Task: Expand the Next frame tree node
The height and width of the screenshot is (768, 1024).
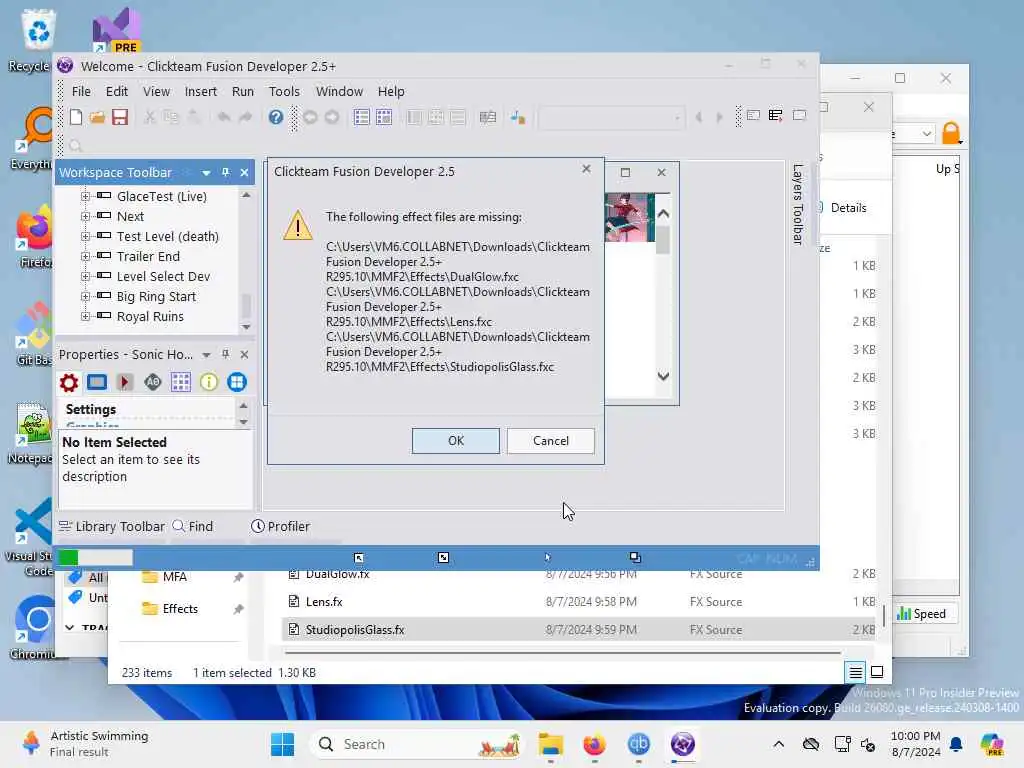Action: [x=85, y=216]
